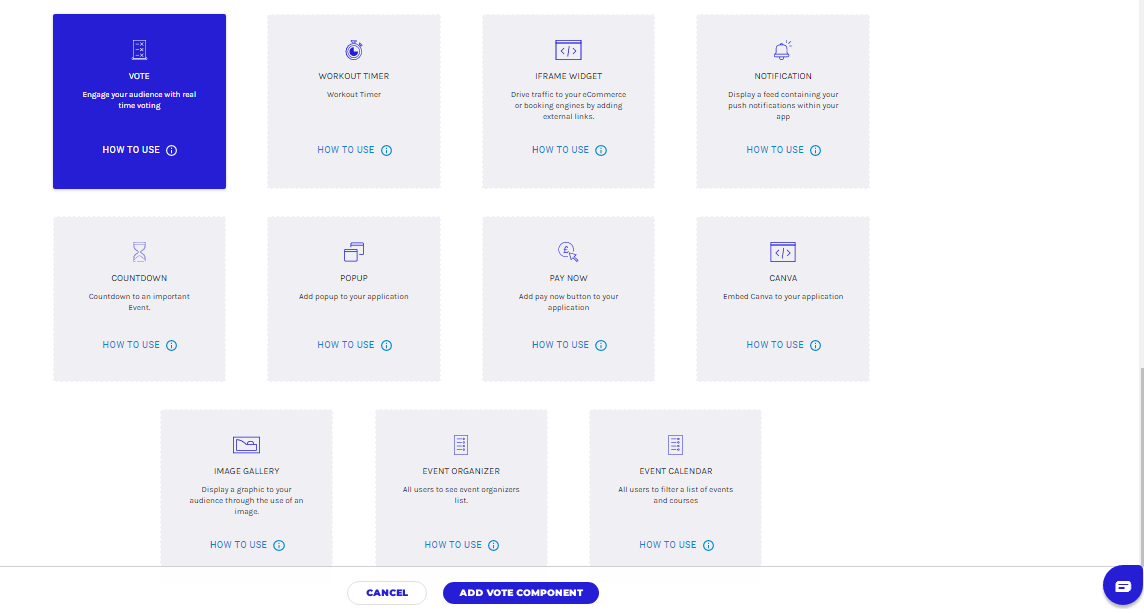Click Add Vote Component button

tap(520, 593)
